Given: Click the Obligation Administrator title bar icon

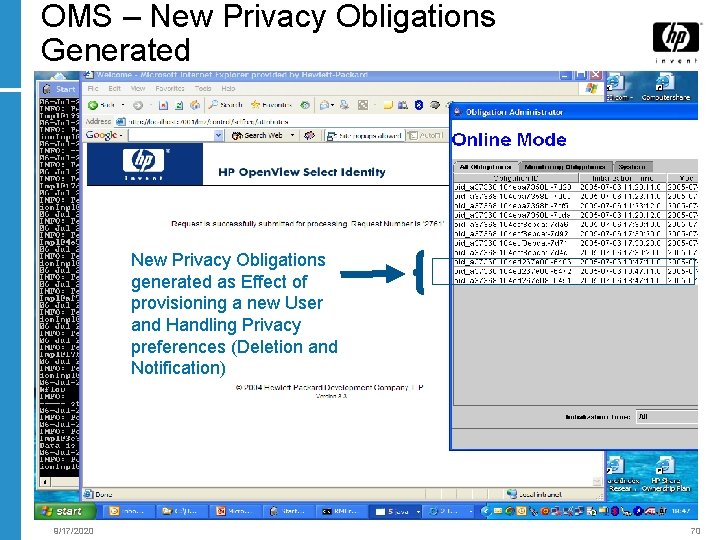Looking at the screenshot, I should tap(457, 112).
